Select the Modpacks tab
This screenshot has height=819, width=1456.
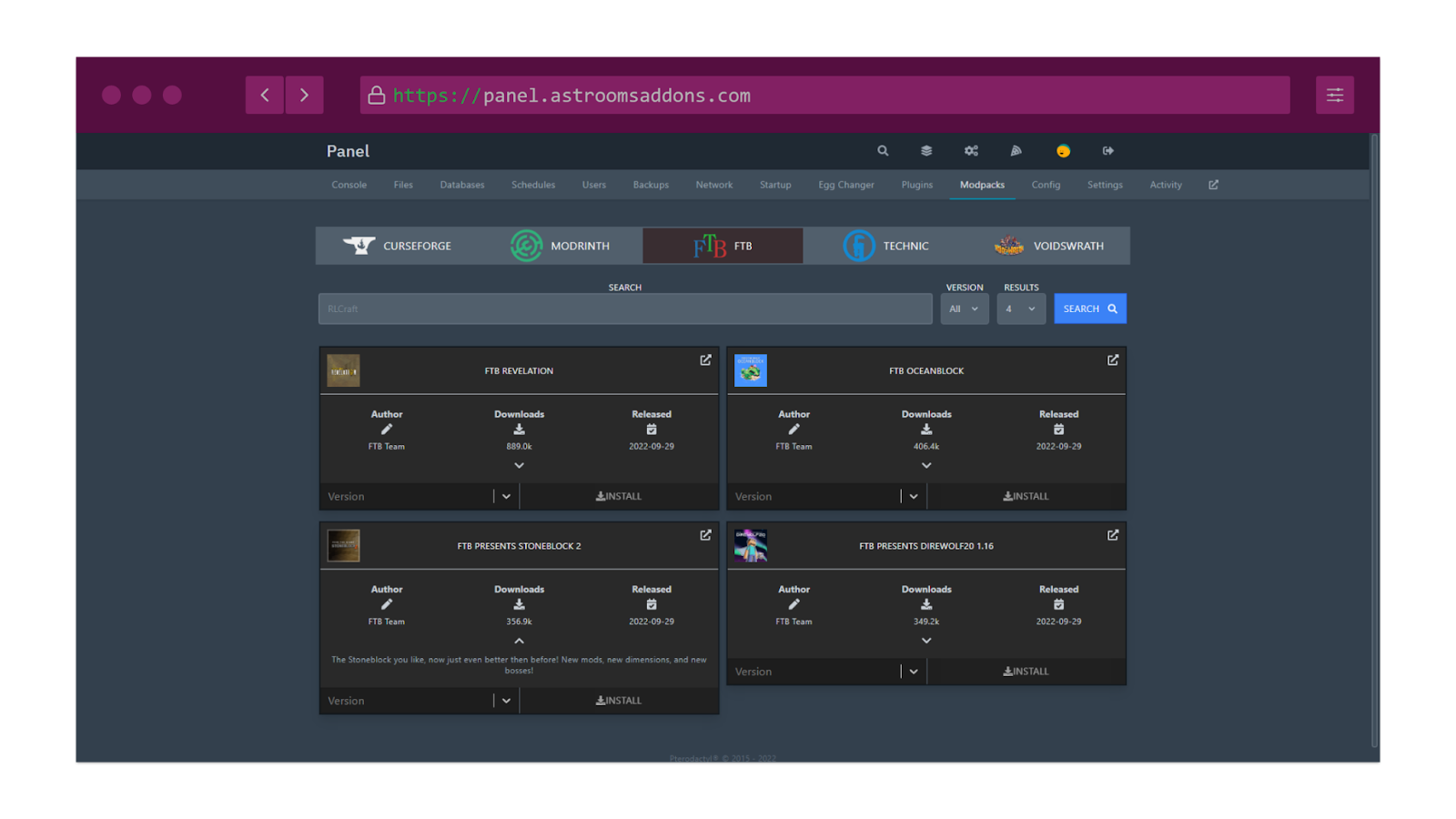coord(982,185)
